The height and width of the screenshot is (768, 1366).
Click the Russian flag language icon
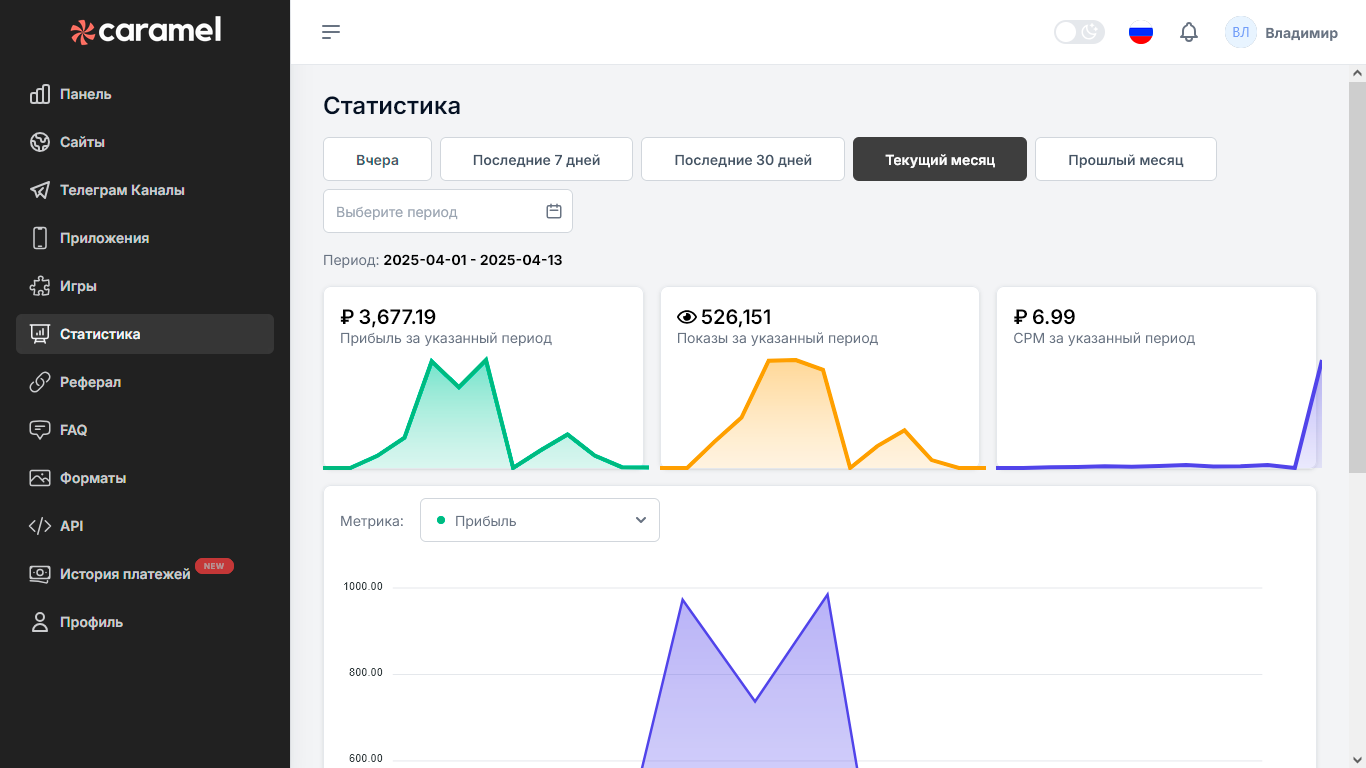pos(1141,32)
